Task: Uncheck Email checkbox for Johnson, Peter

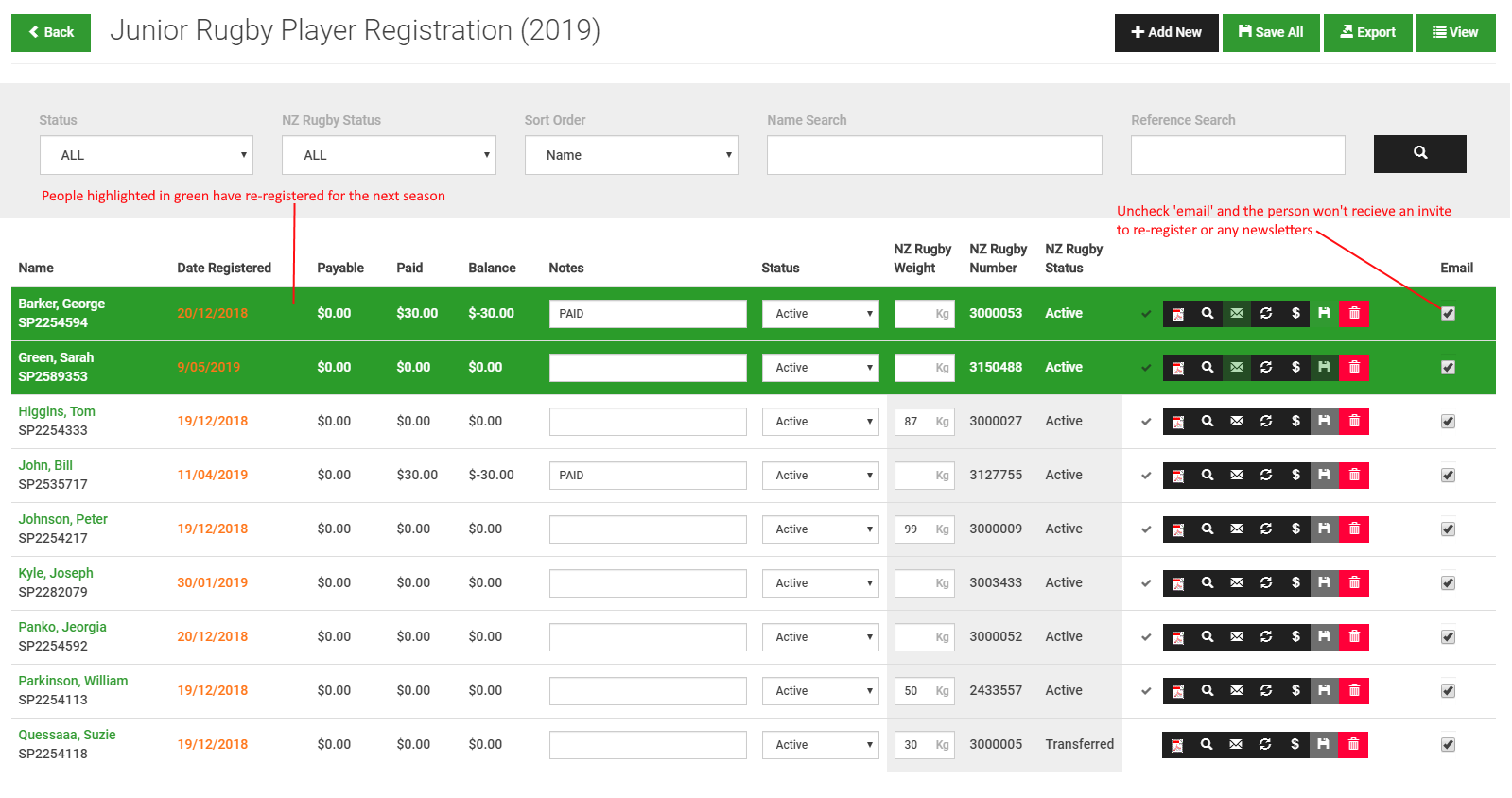Action: point(1448,529)
